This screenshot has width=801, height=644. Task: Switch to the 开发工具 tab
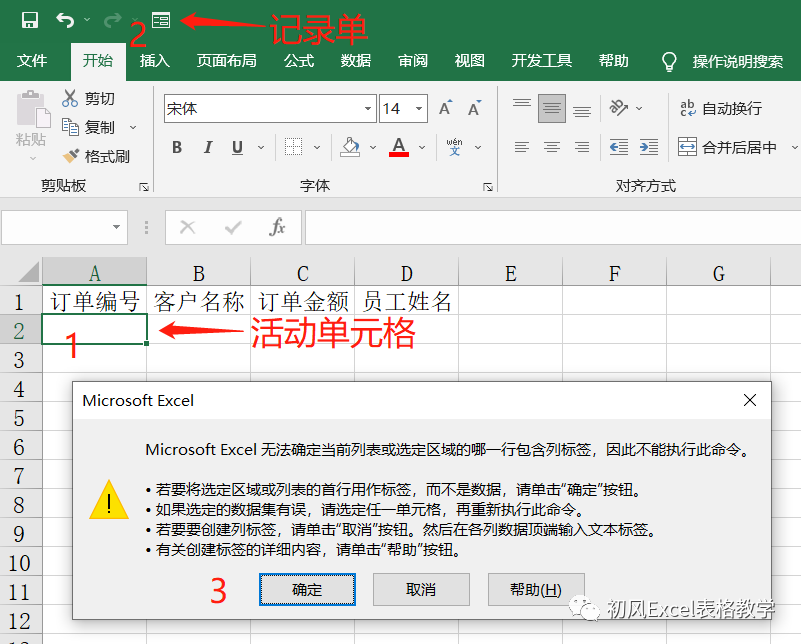(541, 61)
